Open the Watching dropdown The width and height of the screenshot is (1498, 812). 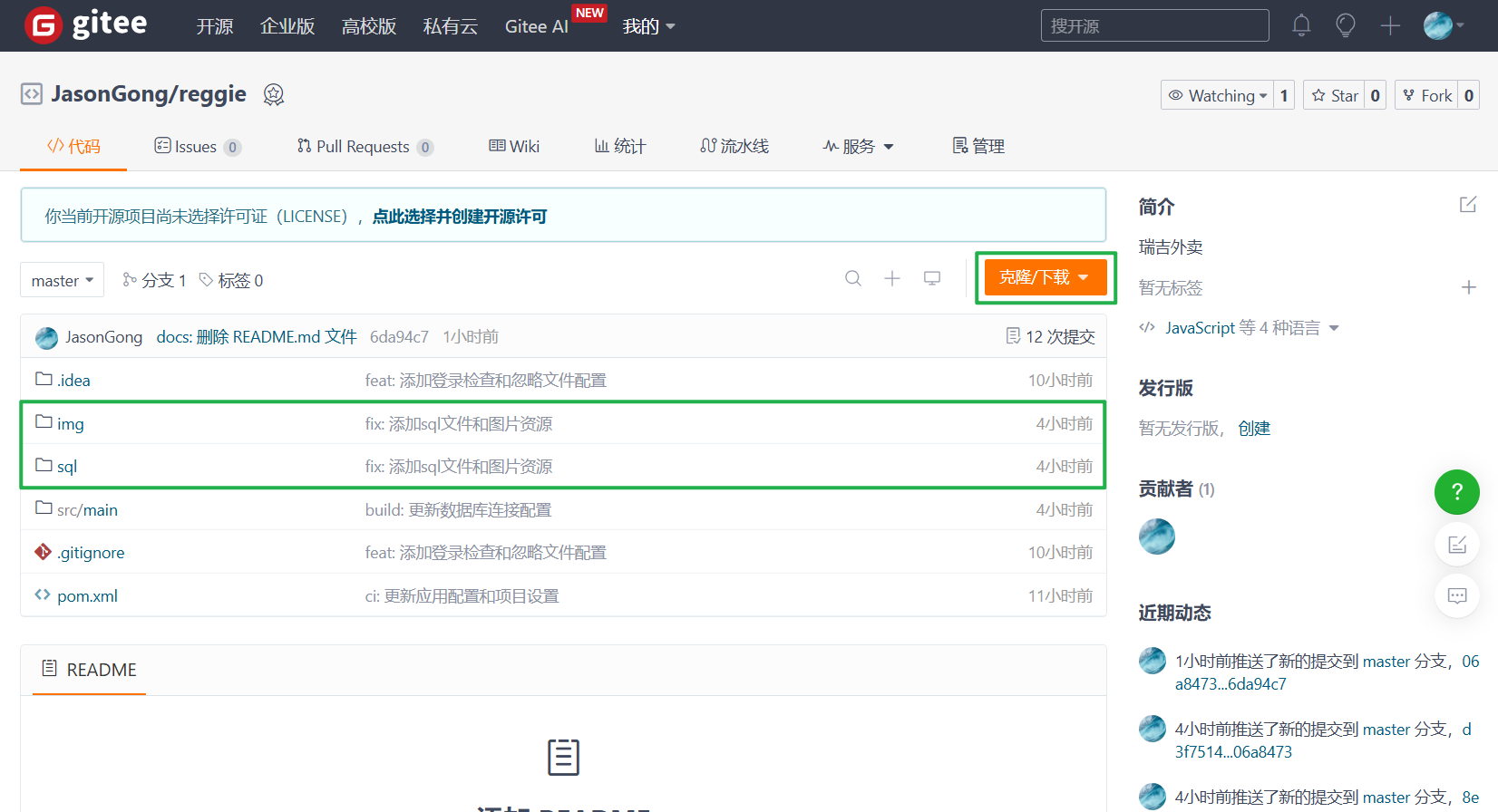point(1217,95)
